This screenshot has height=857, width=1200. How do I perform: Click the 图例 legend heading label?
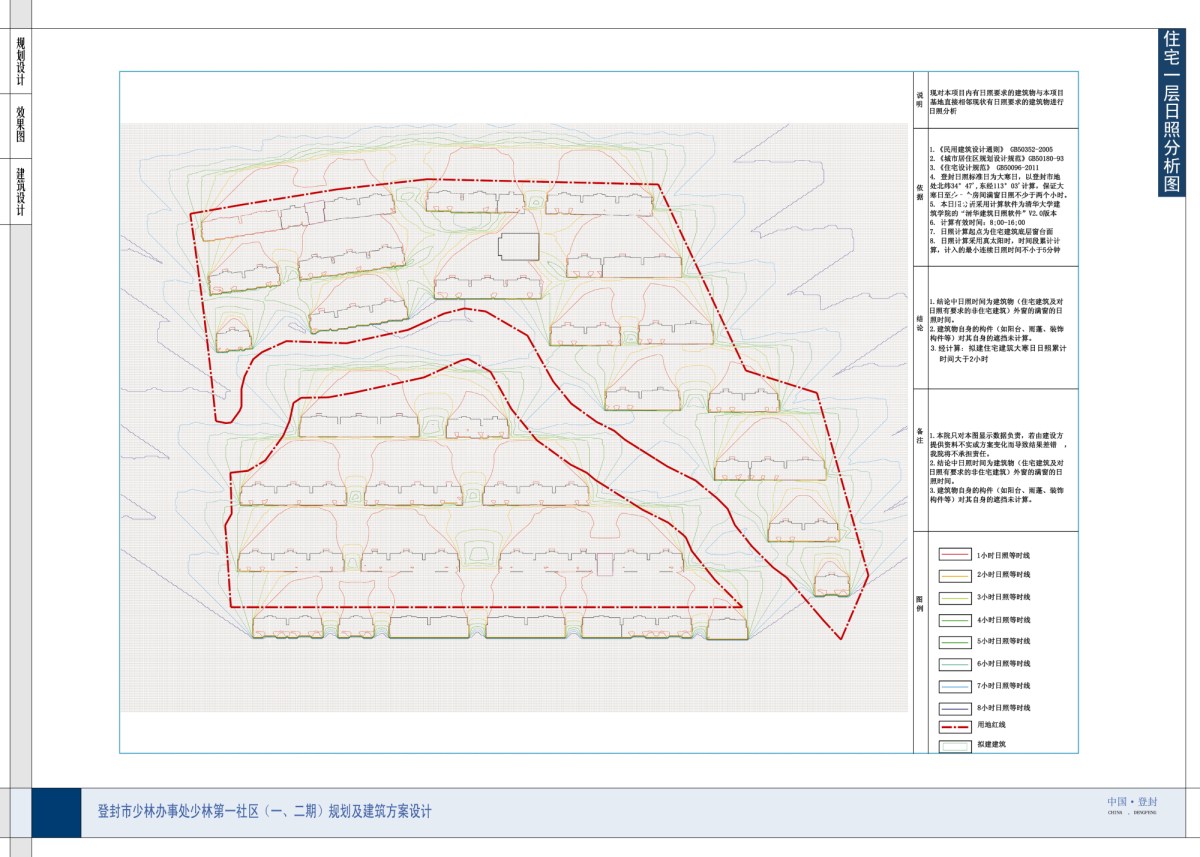coord(920,602)
